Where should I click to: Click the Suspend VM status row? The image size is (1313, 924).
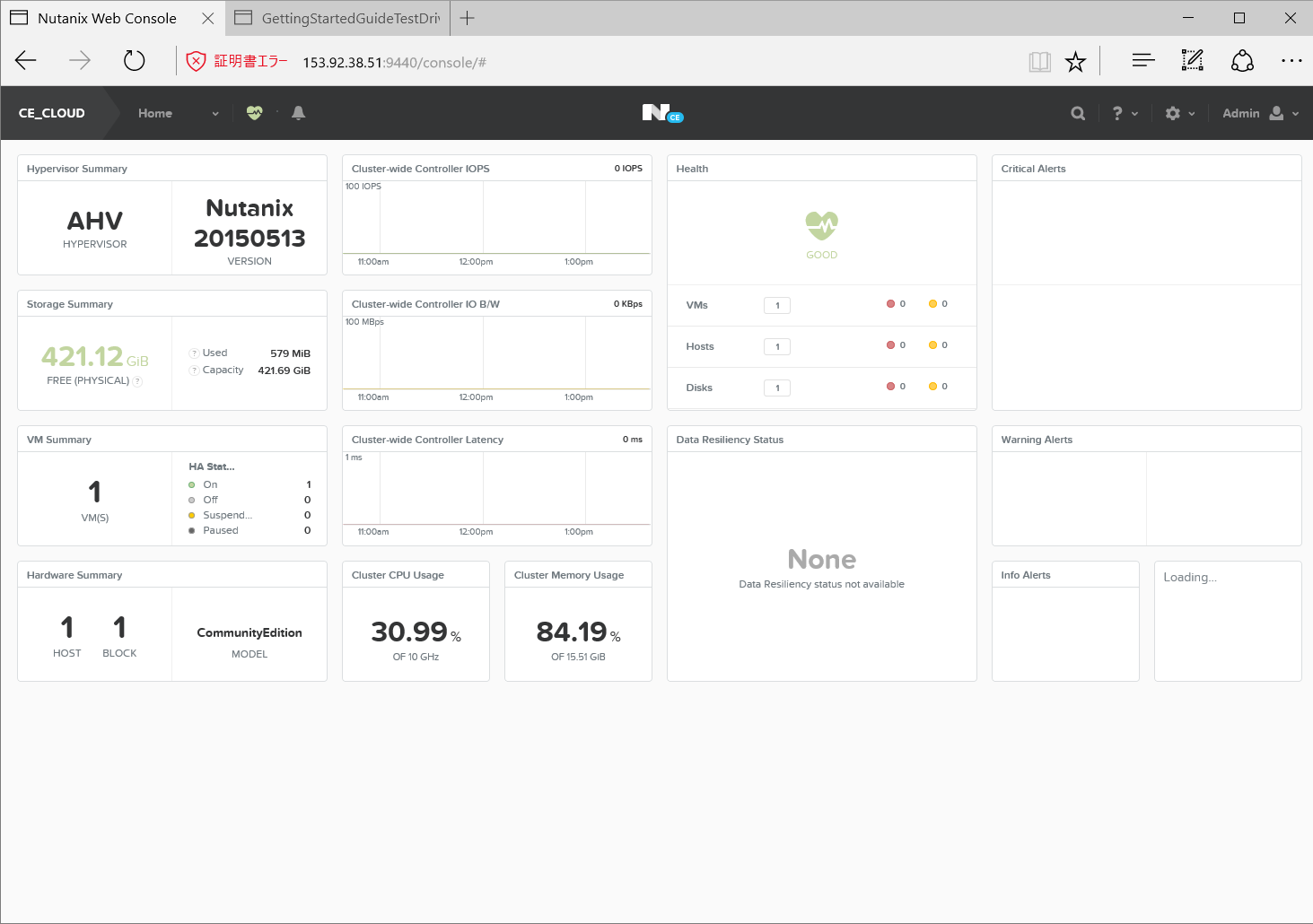(249, 515)
